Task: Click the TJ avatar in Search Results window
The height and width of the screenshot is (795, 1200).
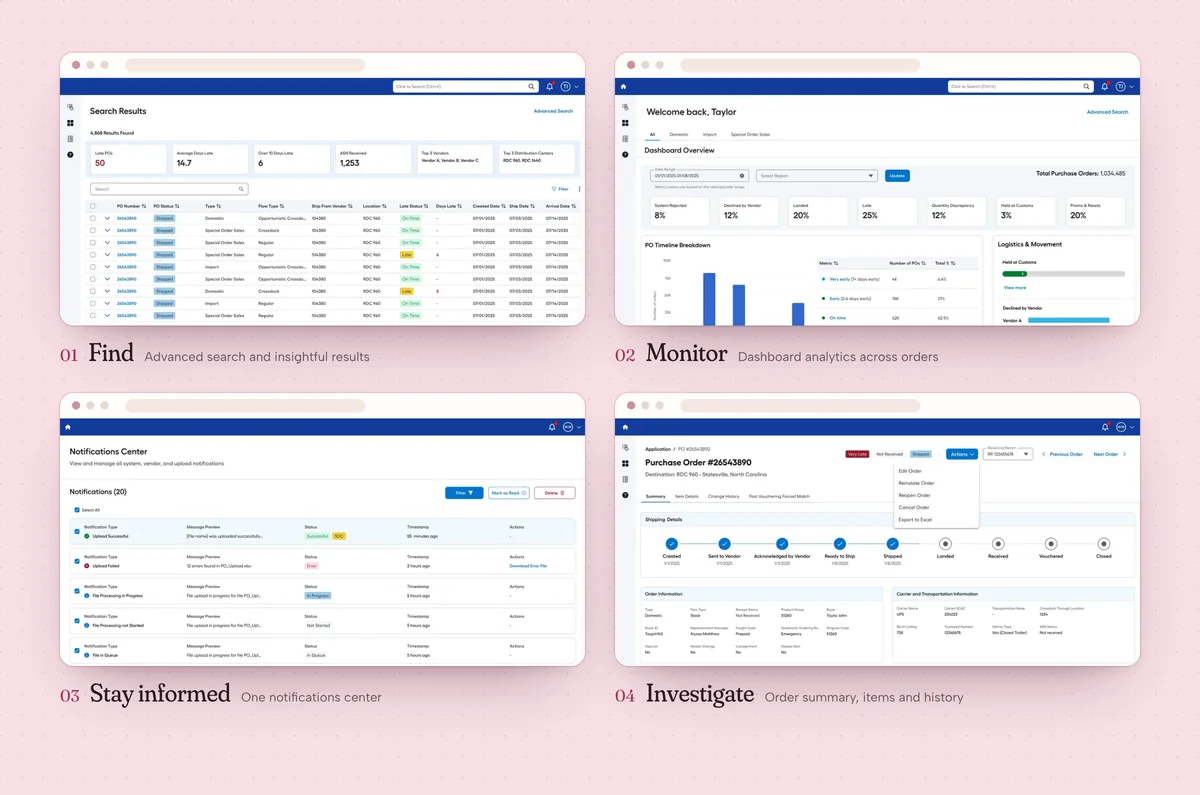Action: [x=566, y=87]
